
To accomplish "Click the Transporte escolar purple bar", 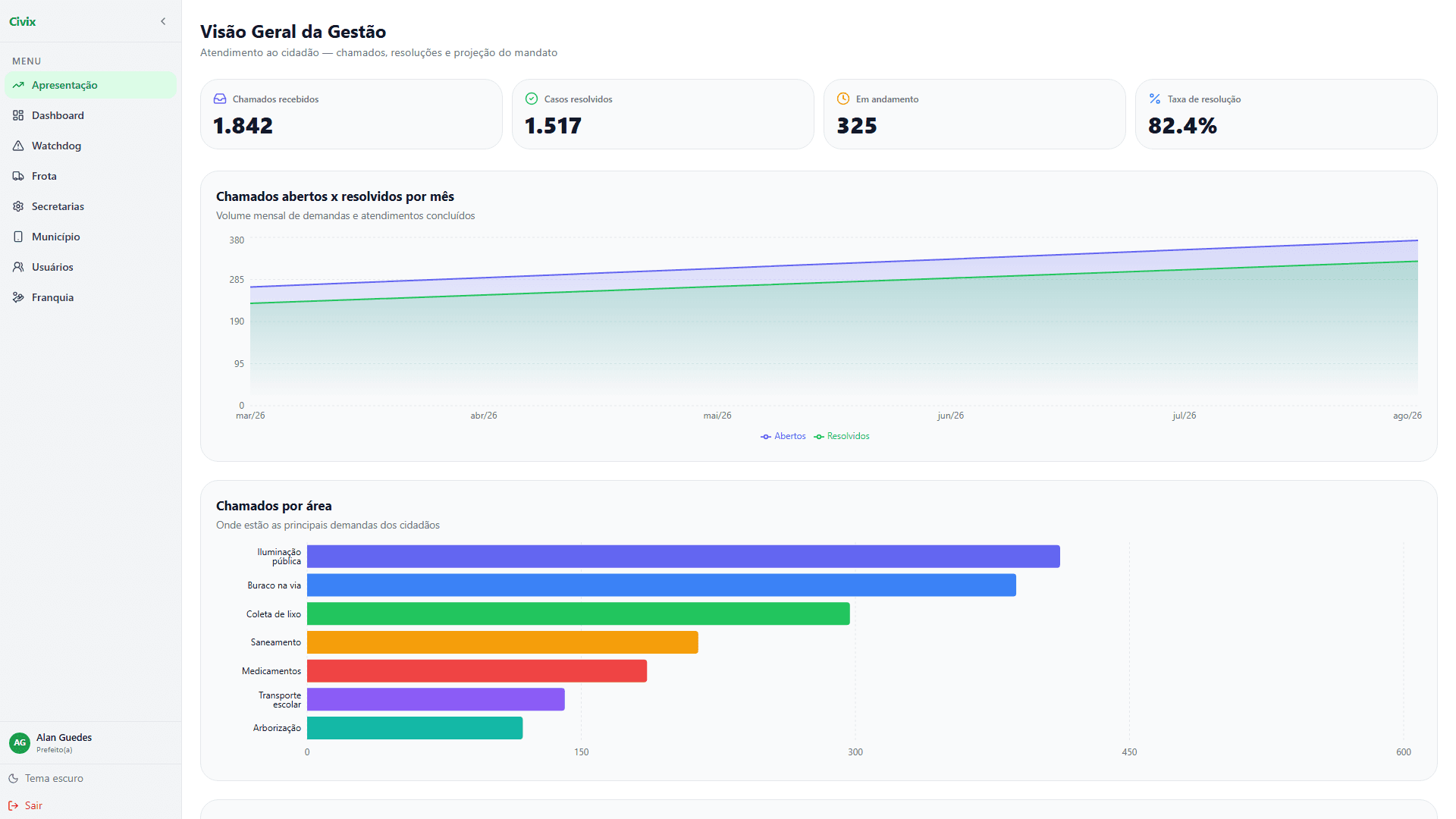I will click(436, 699).
